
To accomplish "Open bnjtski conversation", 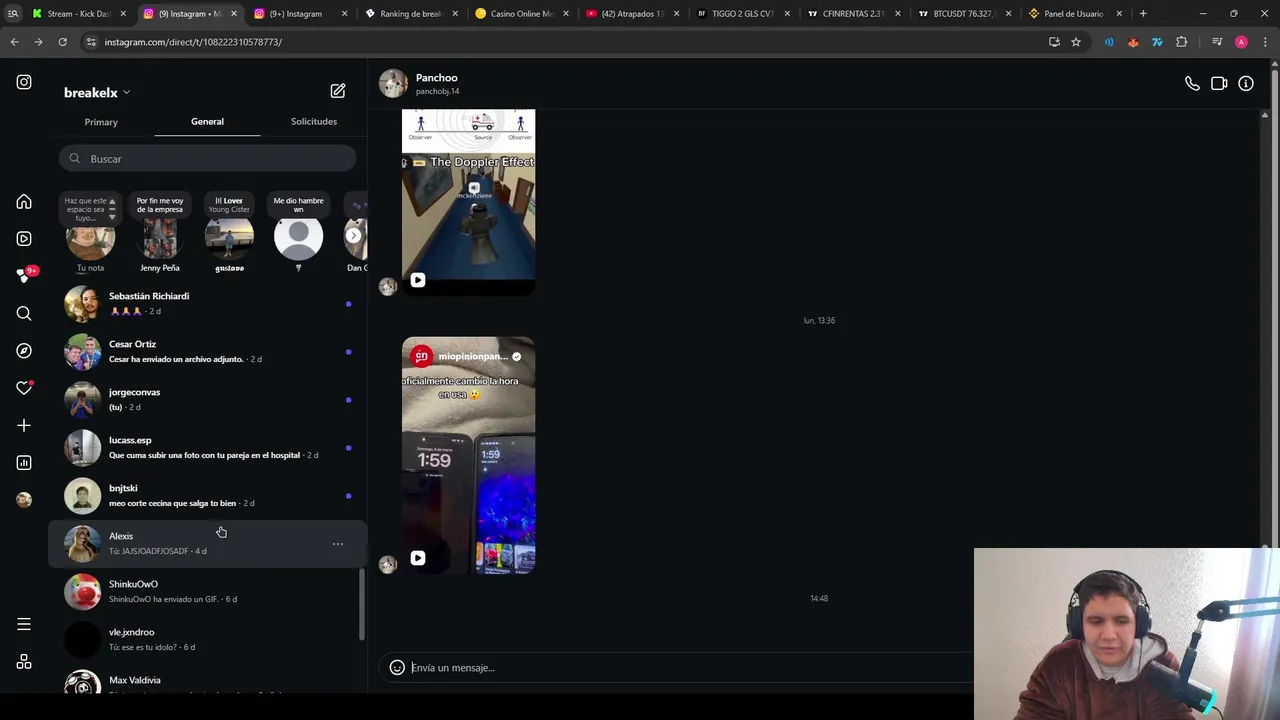I will click(207, 495).
